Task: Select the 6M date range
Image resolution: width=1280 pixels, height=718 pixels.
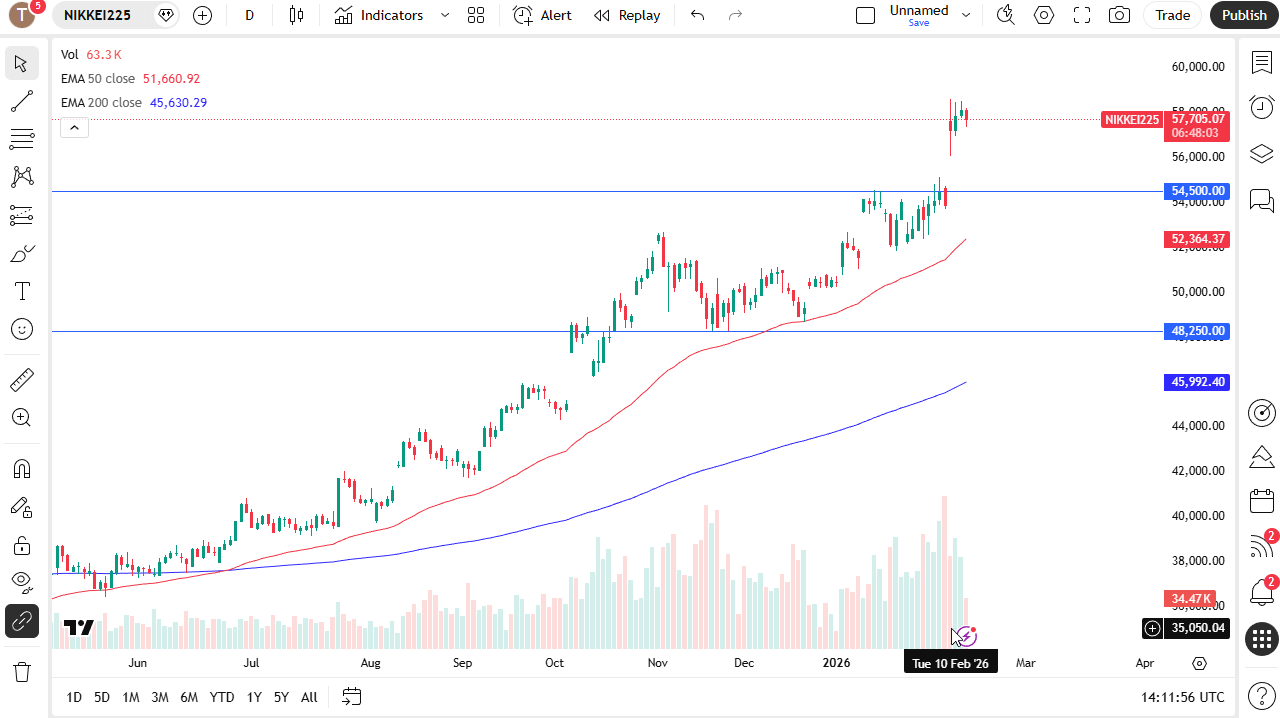Action: 189,697
